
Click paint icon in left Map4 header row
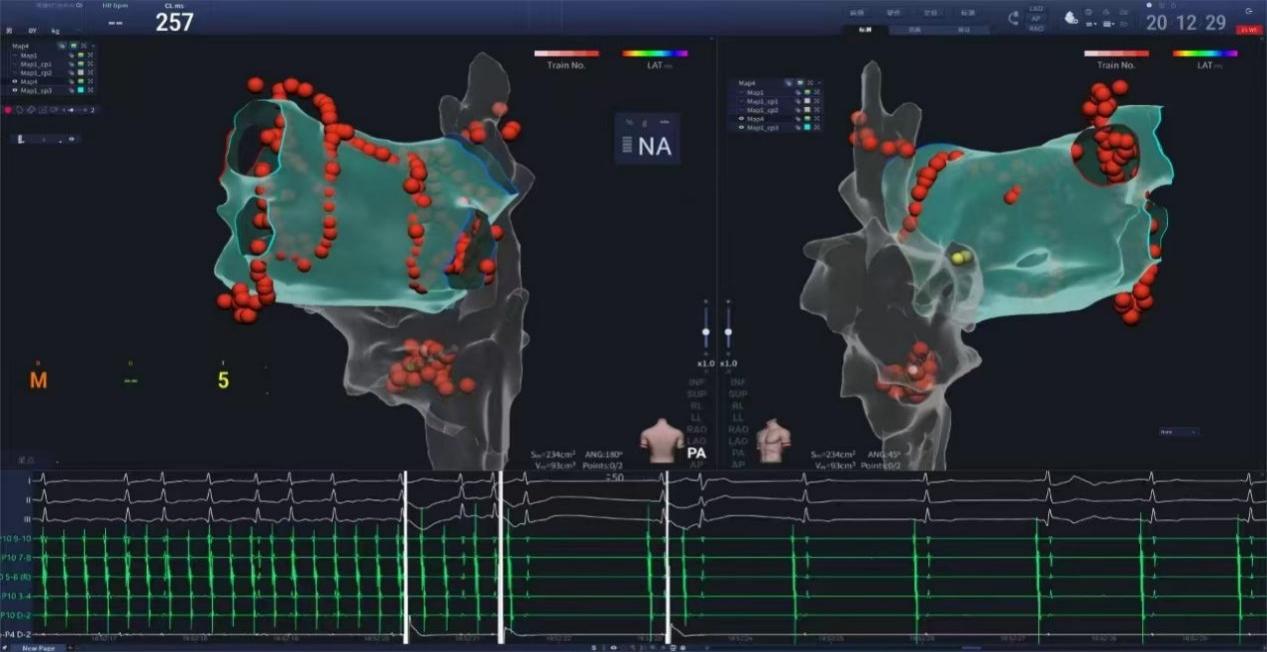coord(62,46)
